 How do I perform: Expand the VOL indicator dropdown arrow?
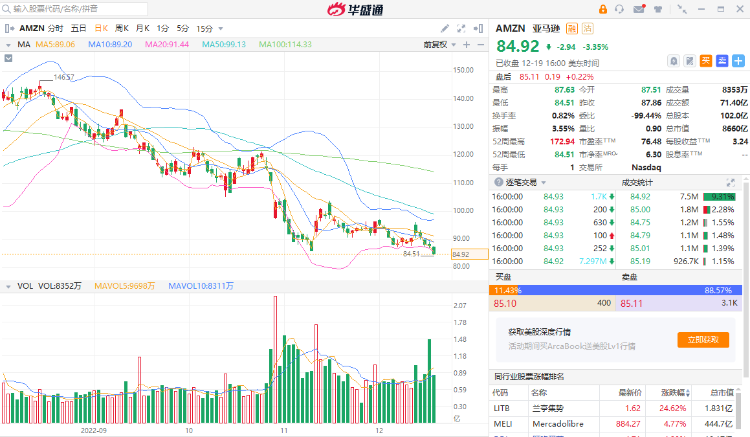tap(8, 286)
